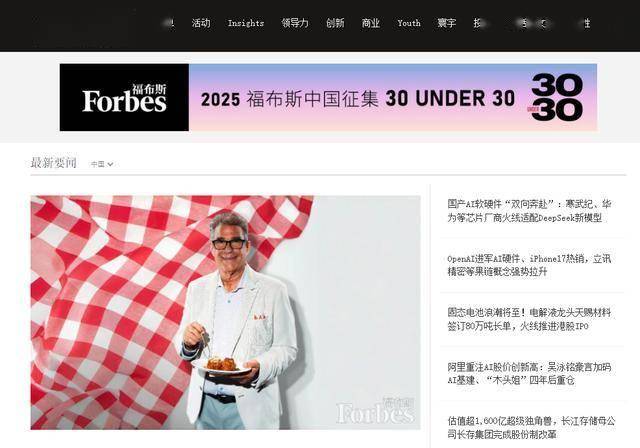
Task: Expand the 中国 region dropdown
Action: (102, 164)
